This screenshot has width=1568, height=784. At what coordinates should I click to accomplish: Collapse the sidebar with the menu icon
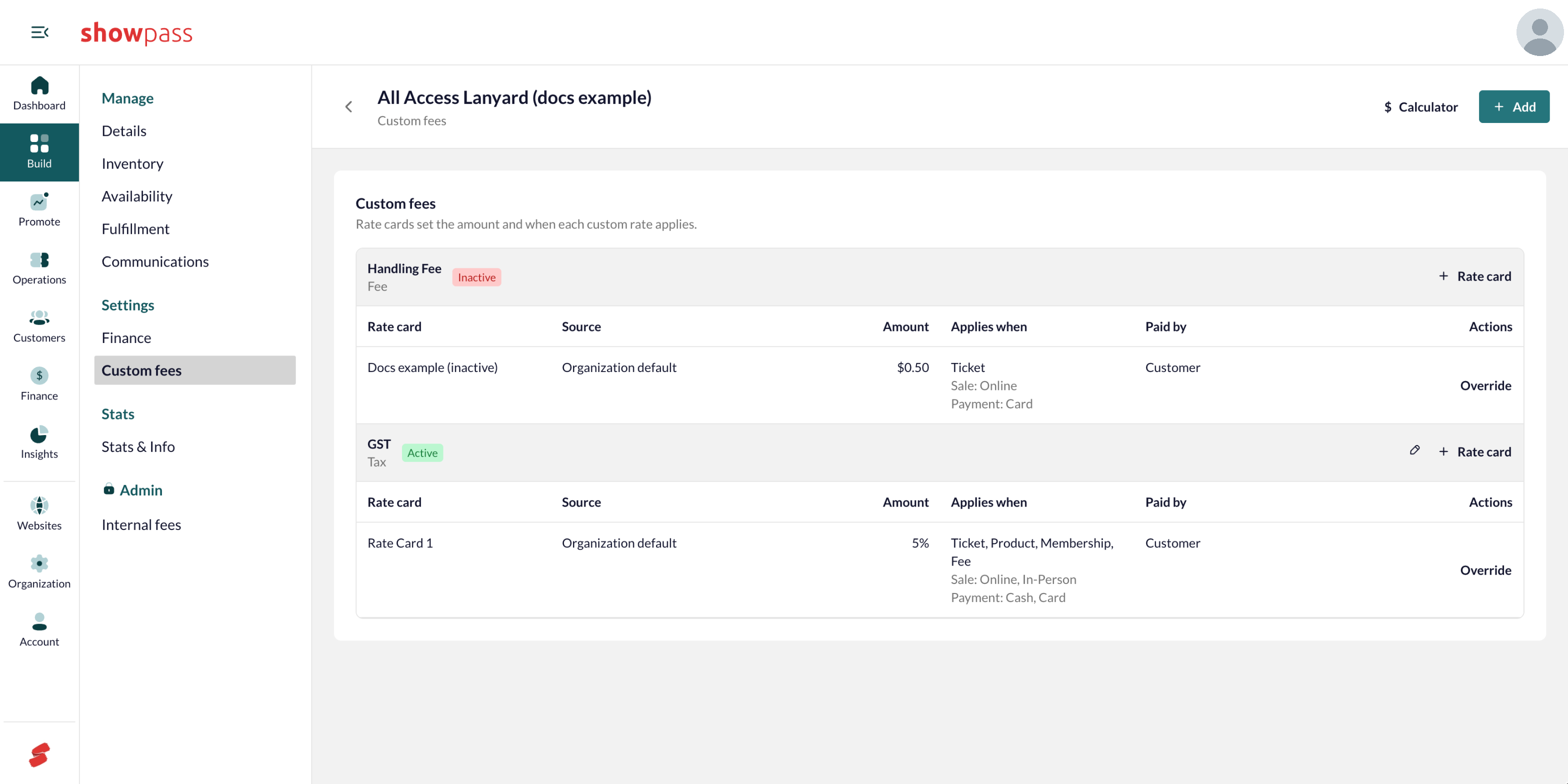point(39,32)
